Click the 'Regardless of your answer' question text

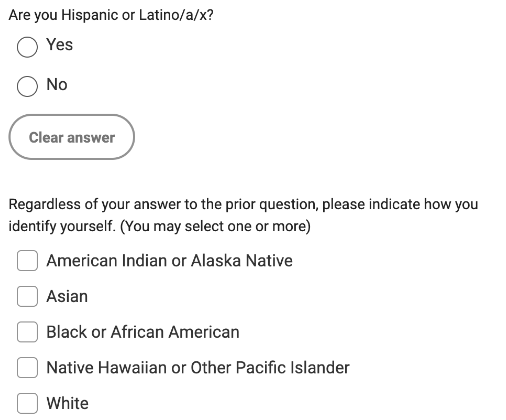click(x=243, y=215)
